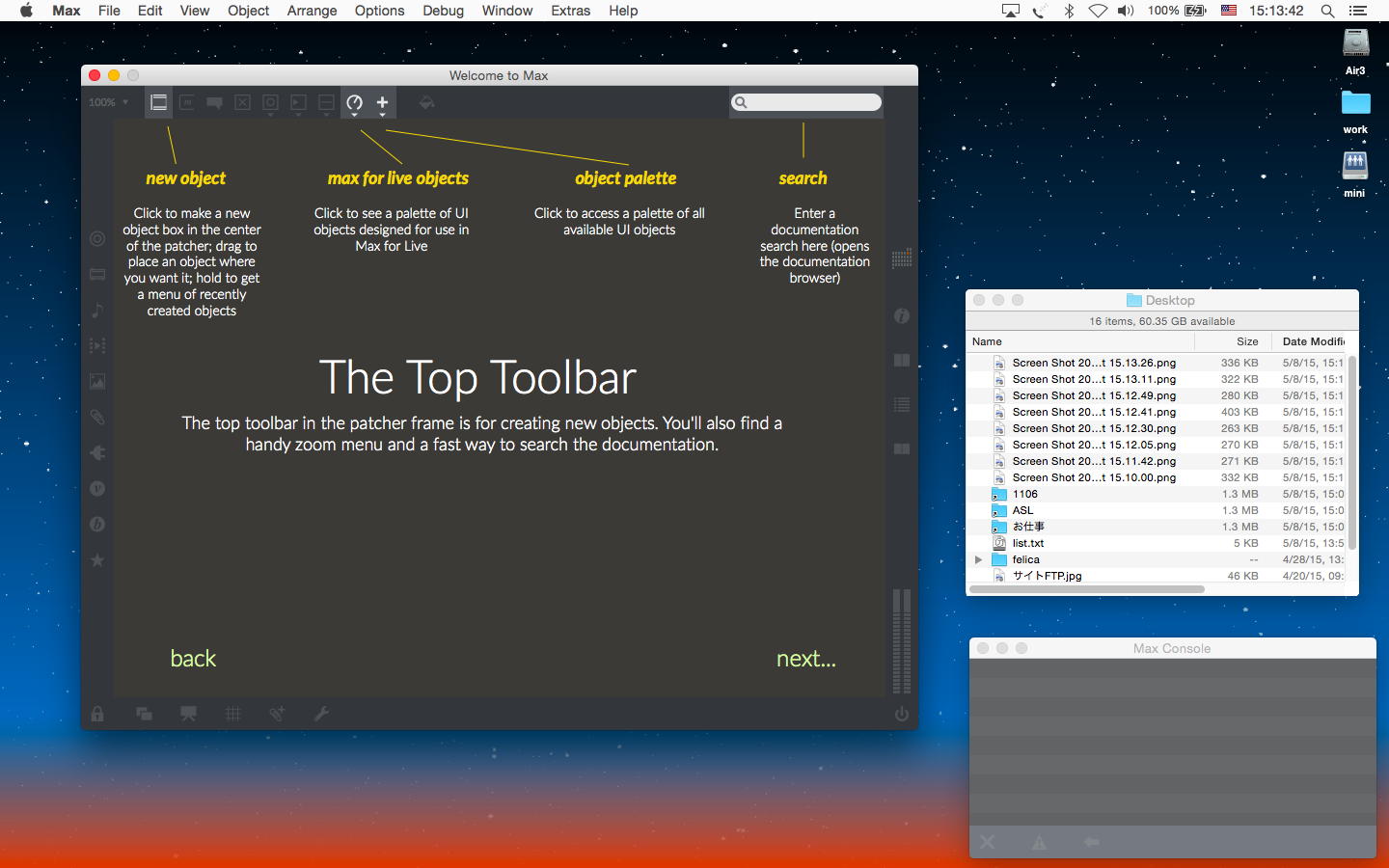The image size is (1389, 868).
Task: Click the star icon in left sidebar
Action: [x=97, y=560]
